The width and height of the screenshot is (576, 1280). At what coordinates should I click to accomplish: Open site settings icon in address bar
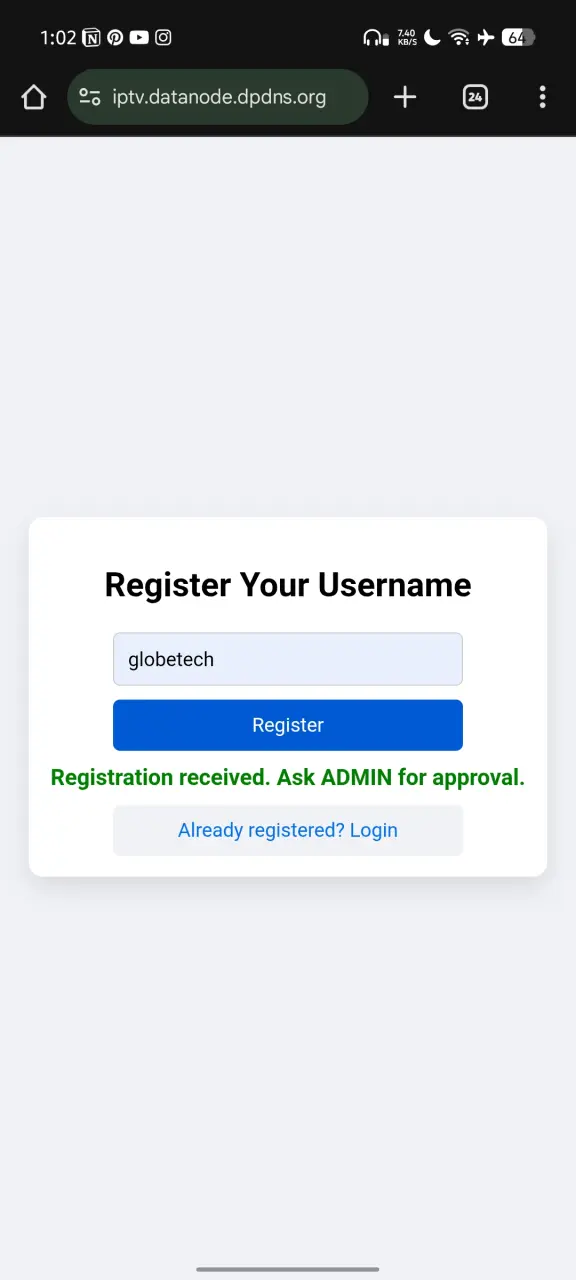90,97
